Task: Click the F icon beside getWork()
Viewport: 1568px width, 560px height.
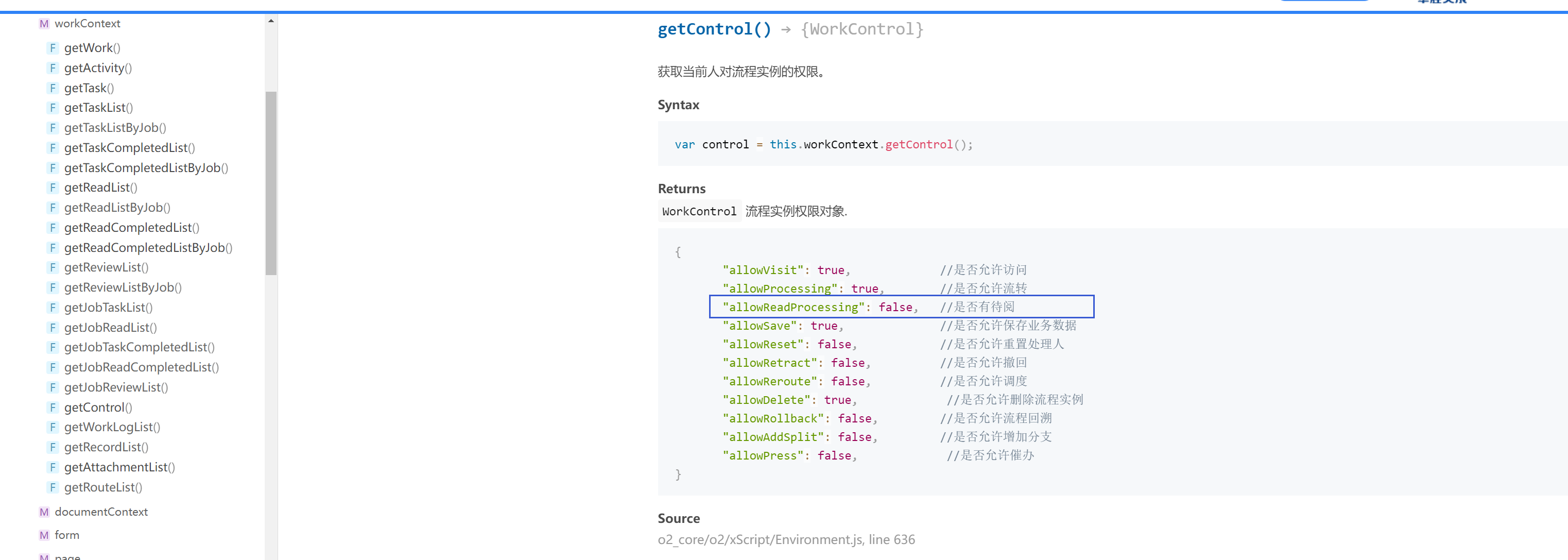Action: click(x=53, y=48)
